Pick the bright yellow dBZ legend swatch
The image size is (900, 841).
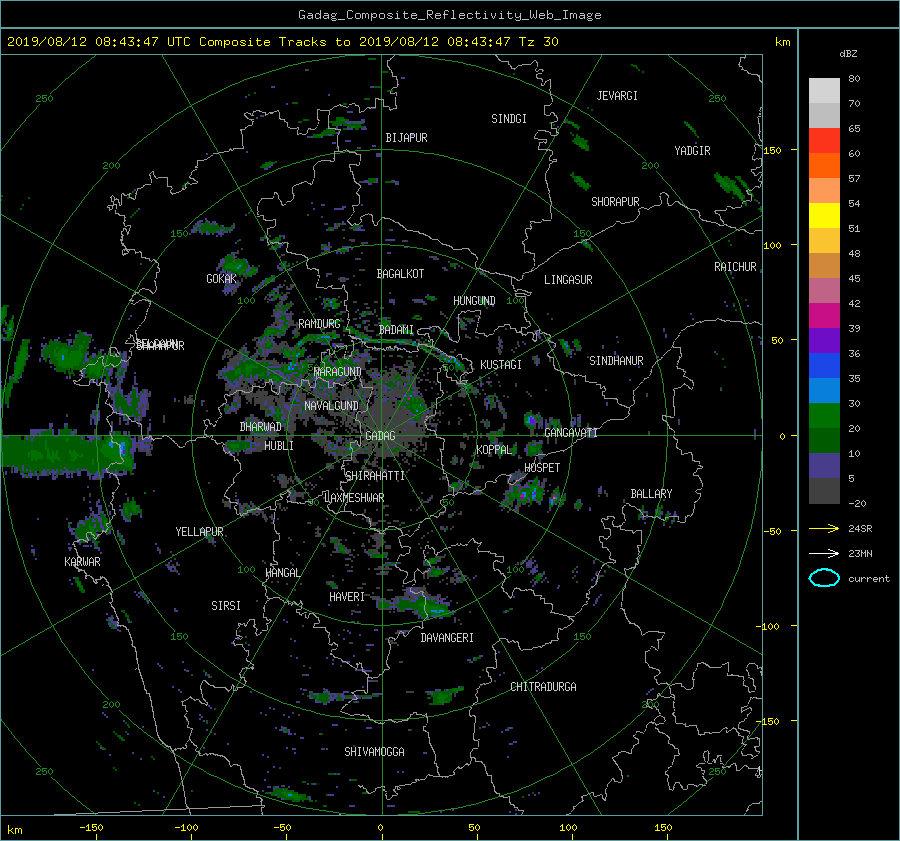(x=824, y=216)
